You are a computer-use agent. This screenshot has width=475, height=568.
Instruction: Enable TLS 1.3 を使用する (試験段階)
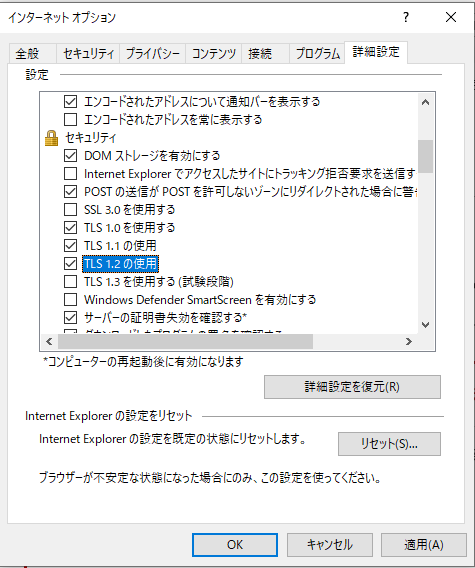pyautogui.click(x=70, y=282)
